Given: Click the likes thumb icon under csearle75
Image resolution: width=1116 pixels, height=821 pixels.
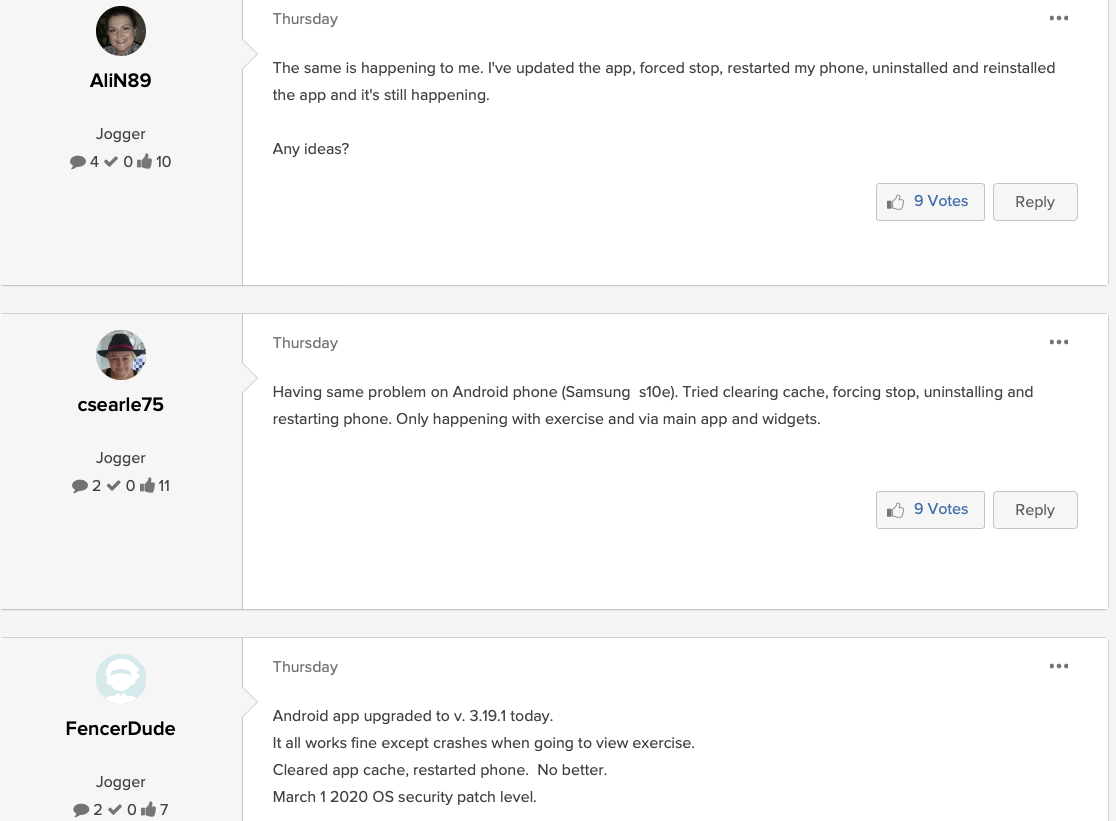Looking at the screenshot, I should [148, 486].
